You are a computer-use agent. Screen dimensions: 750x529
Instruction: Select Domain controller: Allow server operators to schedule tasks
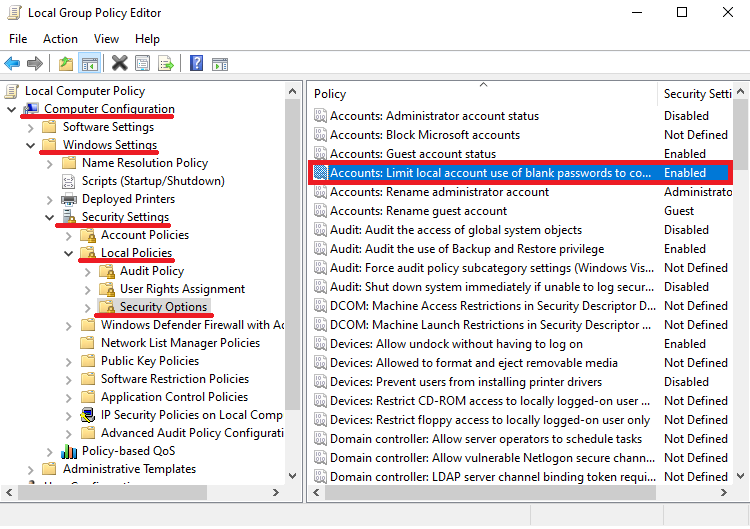pyautogui.click(x=486, y=439)
